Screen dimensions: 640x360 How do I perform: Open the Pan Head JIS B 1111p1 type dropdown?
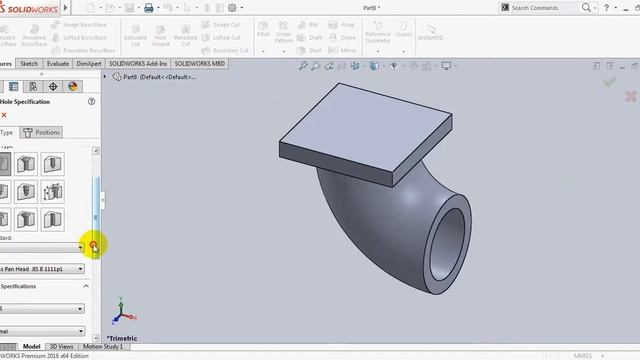click(x=42, y=269)
